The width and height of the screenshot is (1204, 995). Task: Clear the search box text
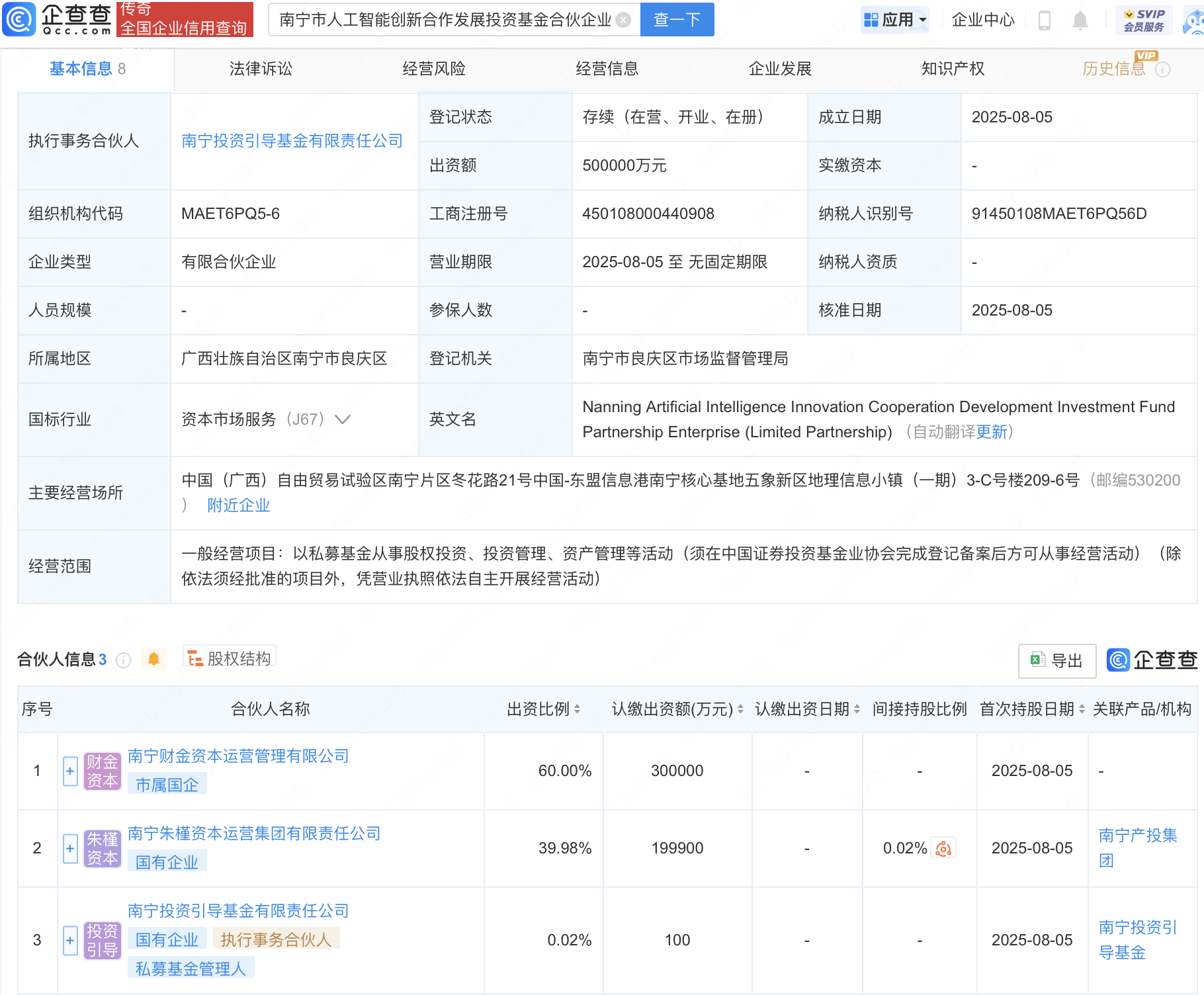(x=623, y=20)
